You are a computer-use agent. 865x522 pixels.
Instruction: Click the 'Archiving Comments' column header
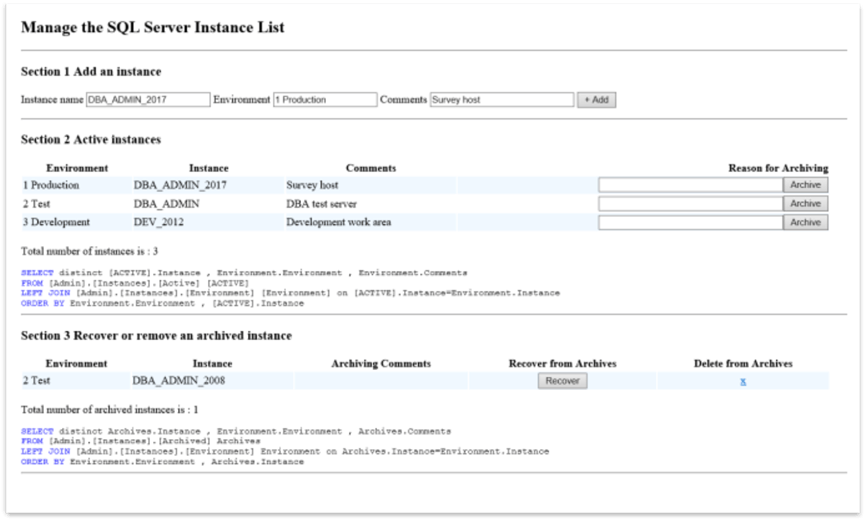(381, 363)
